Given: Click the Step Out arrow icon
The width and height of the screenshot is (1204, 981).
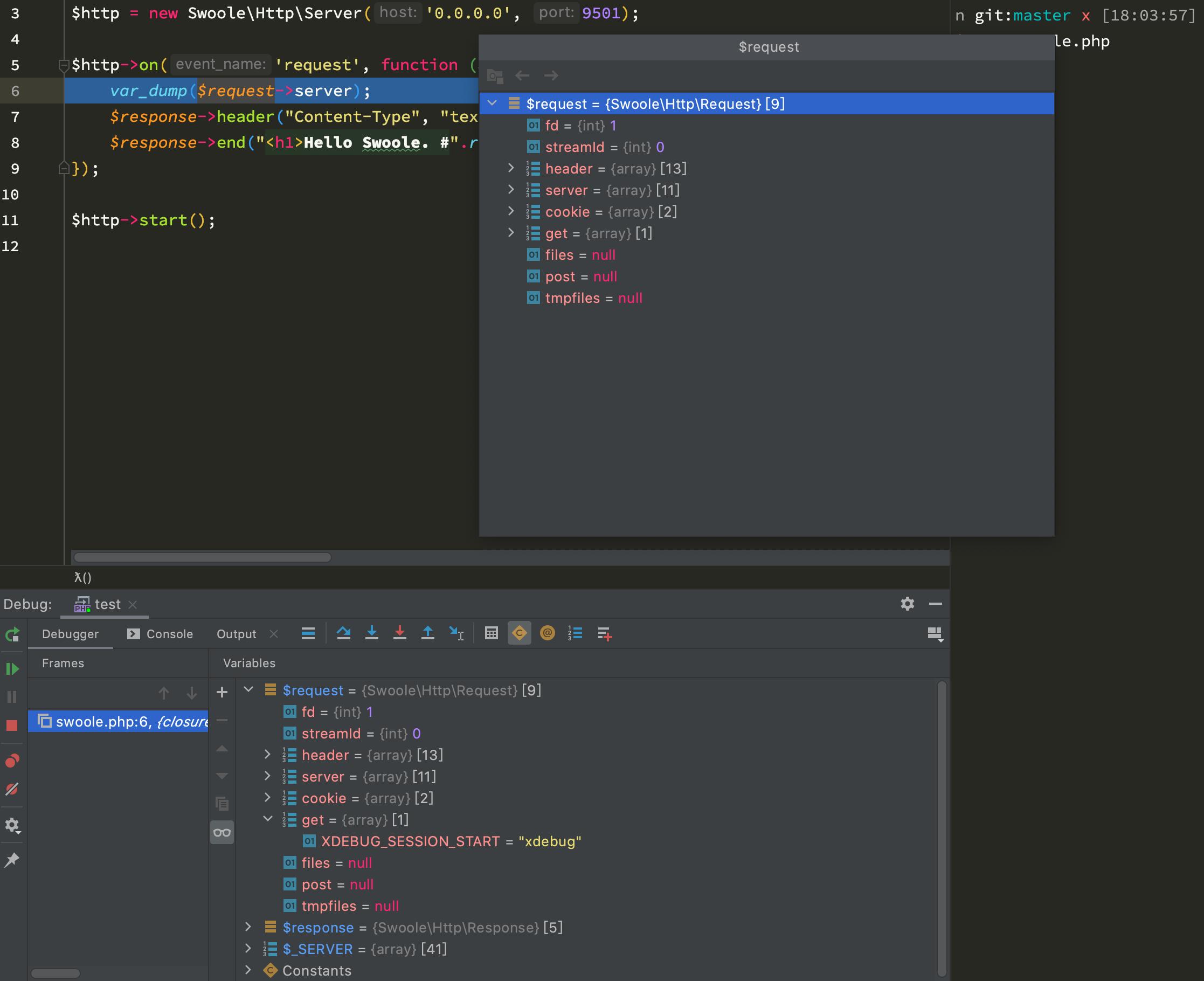Looking at the screenshot, I should 428,633.
